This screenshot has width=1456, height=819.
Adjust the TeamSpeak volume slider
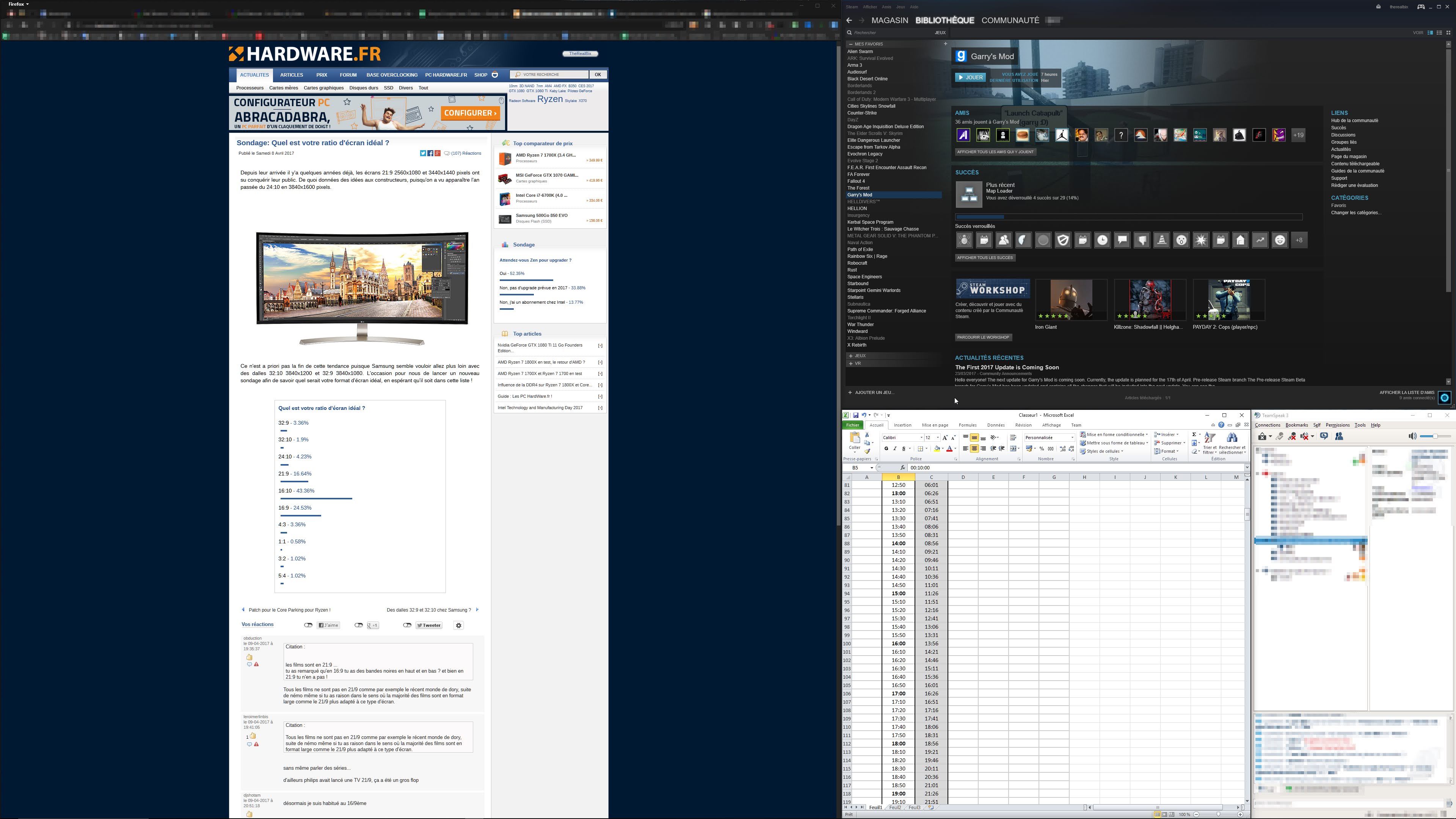[1436, 436]
